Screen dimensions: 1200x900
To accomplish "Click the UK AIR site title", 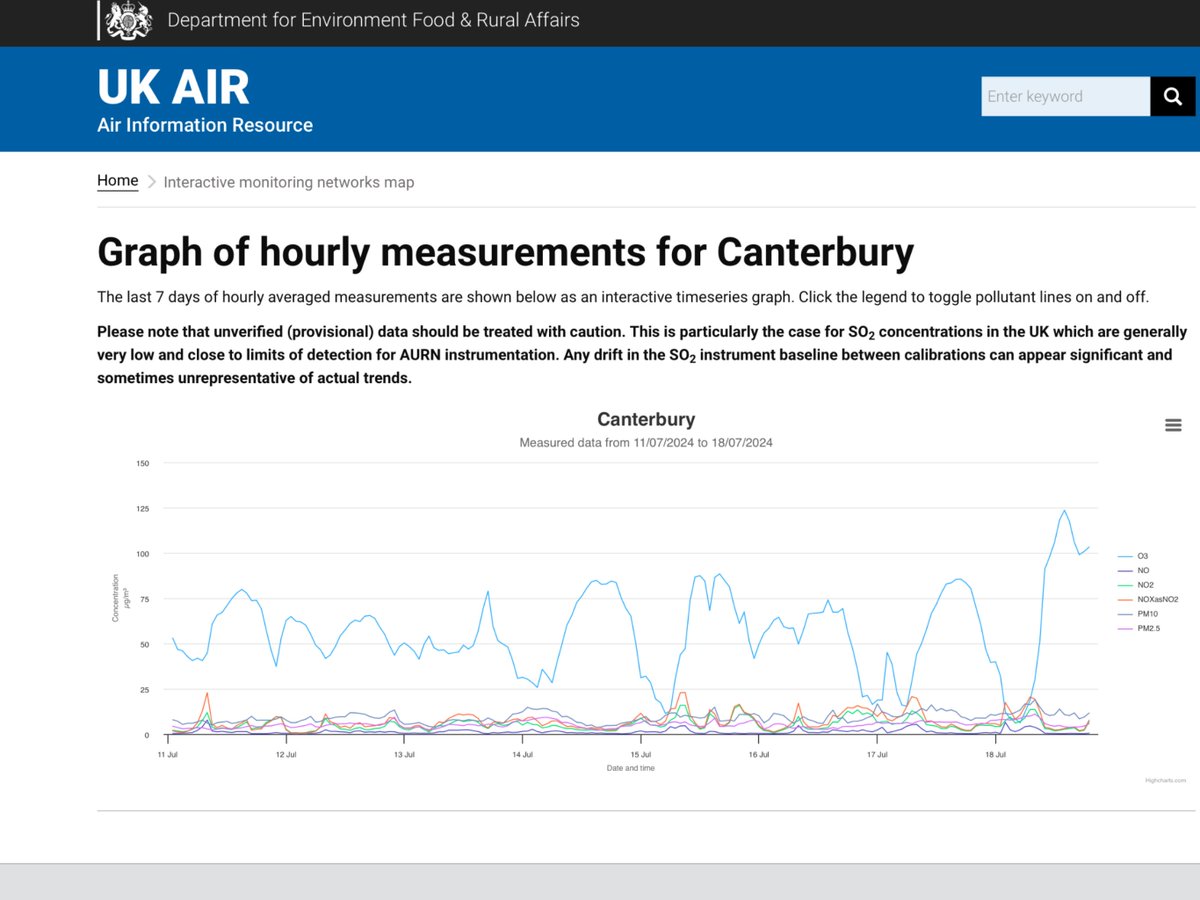I will (173, 87).
